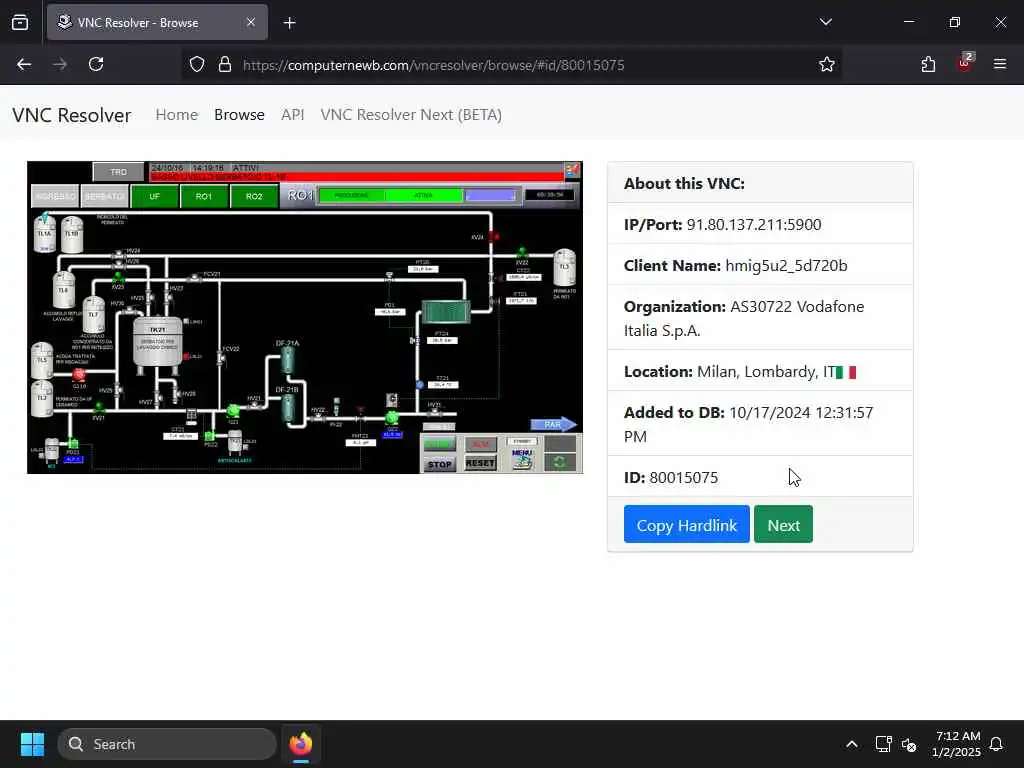The height and width of the screenshot is (768, 1024).
Task: Click the green Next button
Action: [x=783, y=524]
